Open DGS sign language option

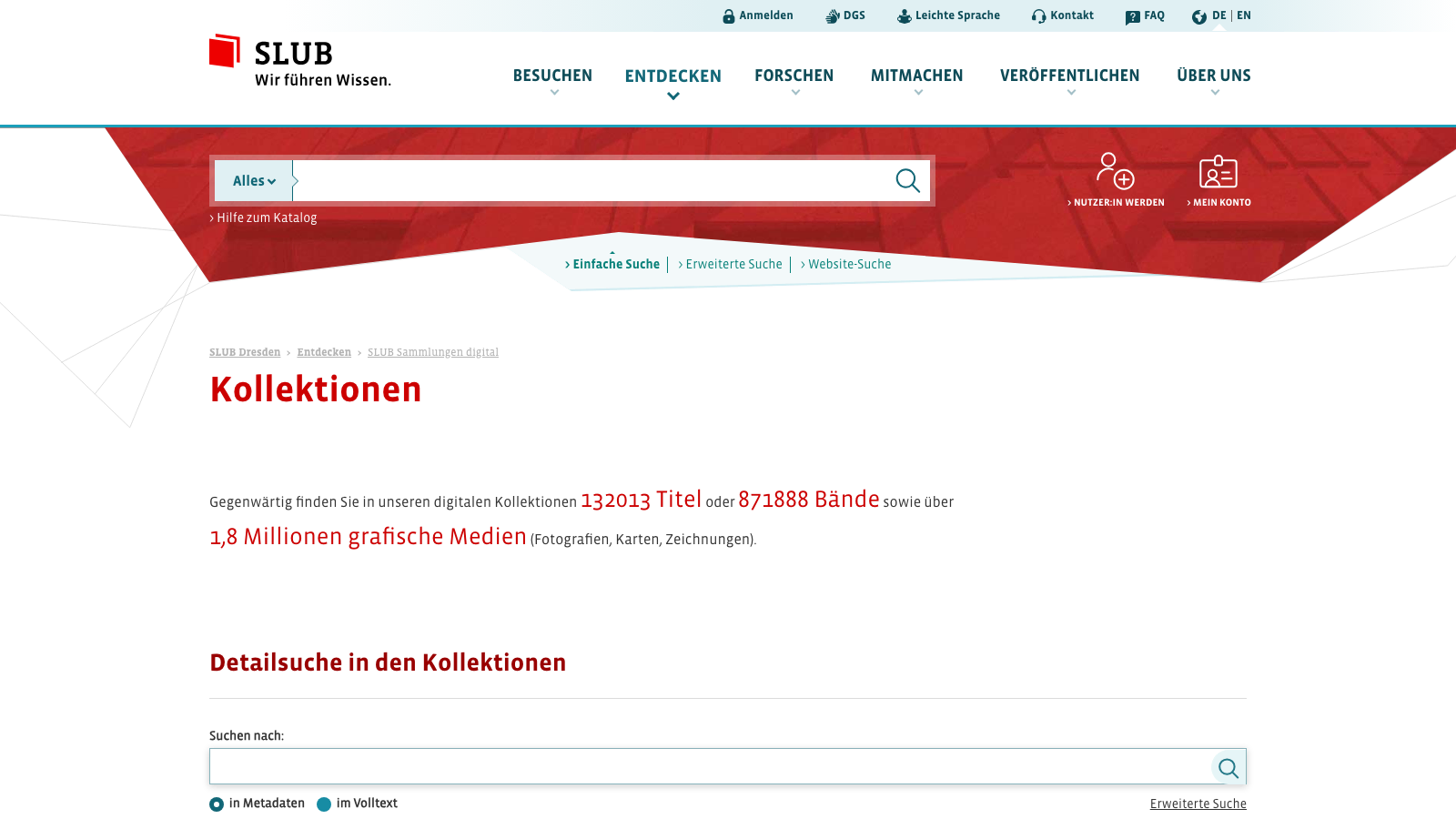point(831,15)
